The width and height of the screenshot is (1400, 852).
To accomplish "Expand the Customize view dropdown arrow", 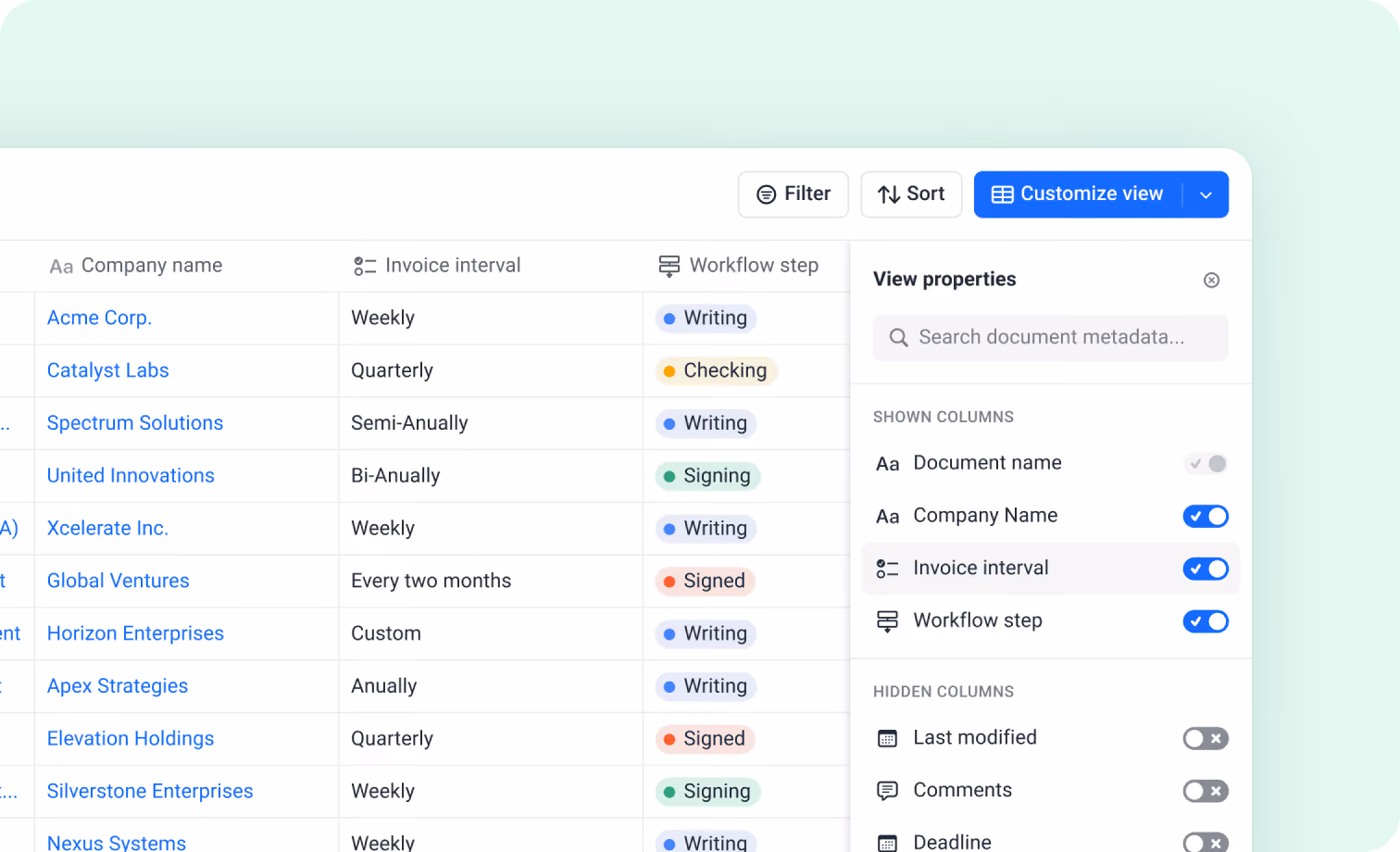I will coord(1206,194).
